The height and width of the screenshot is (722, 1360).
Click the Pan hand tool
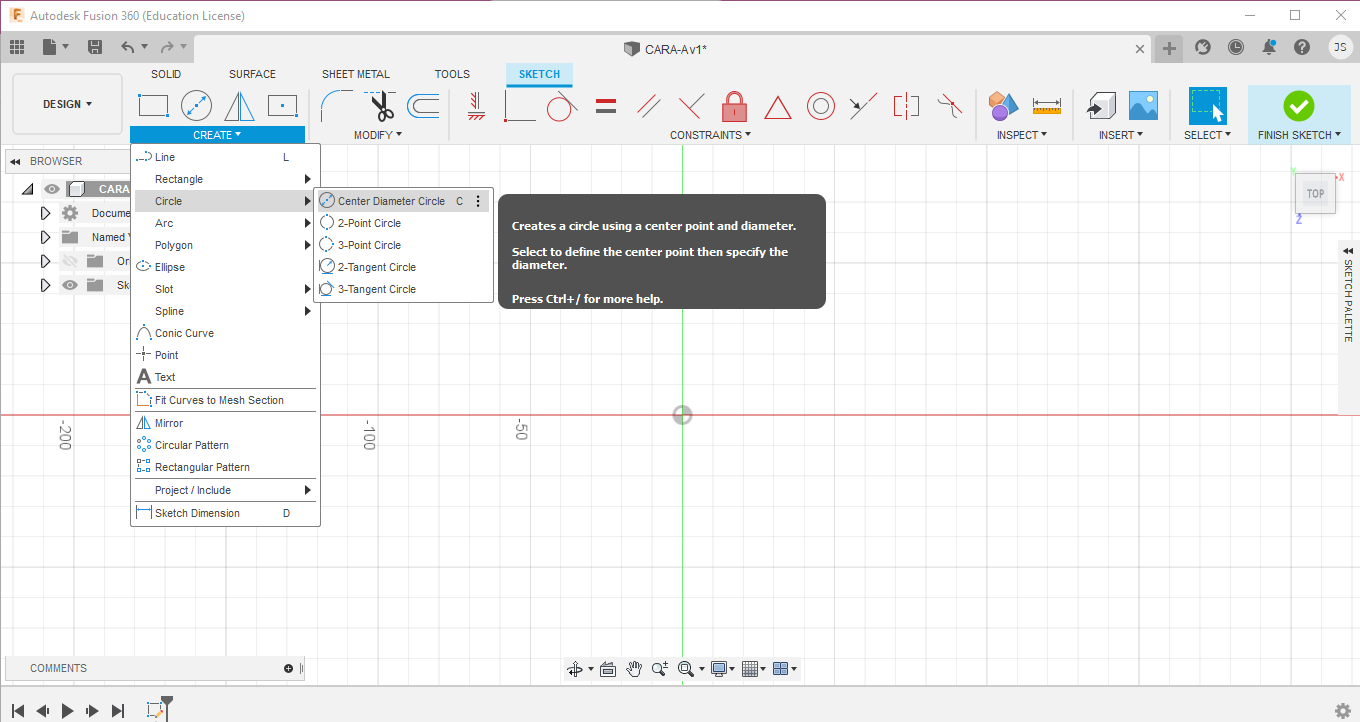coord(634,669)
